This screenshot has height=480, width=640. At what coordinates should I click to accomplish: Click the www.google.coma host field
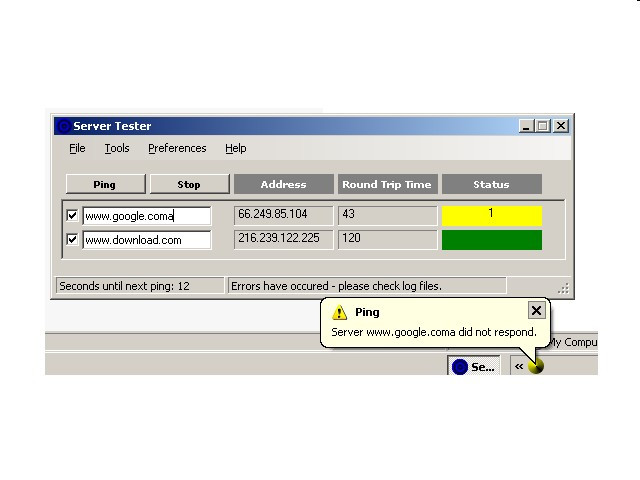147,216
